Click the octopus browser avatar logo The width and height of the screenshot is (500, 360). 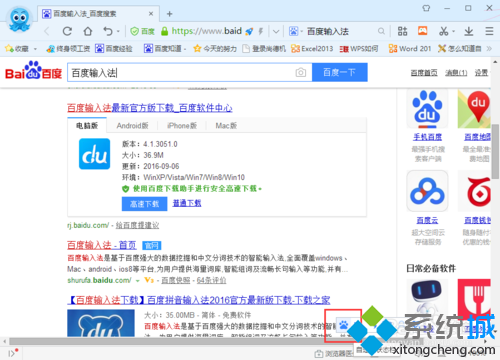pyautogui.click(x=19, y=19)
